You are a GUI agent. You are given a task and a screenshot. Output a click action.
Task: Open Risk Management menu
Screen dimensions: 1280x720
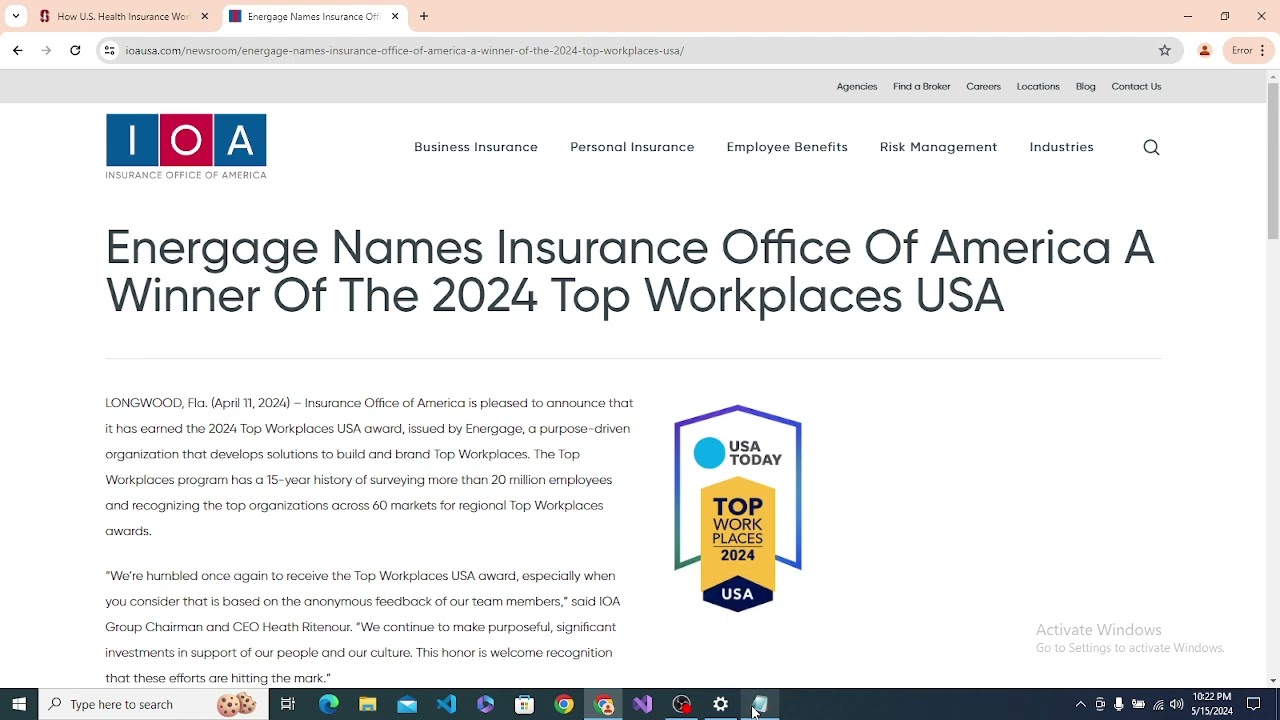pyautogui.click(x=938, y=147)
